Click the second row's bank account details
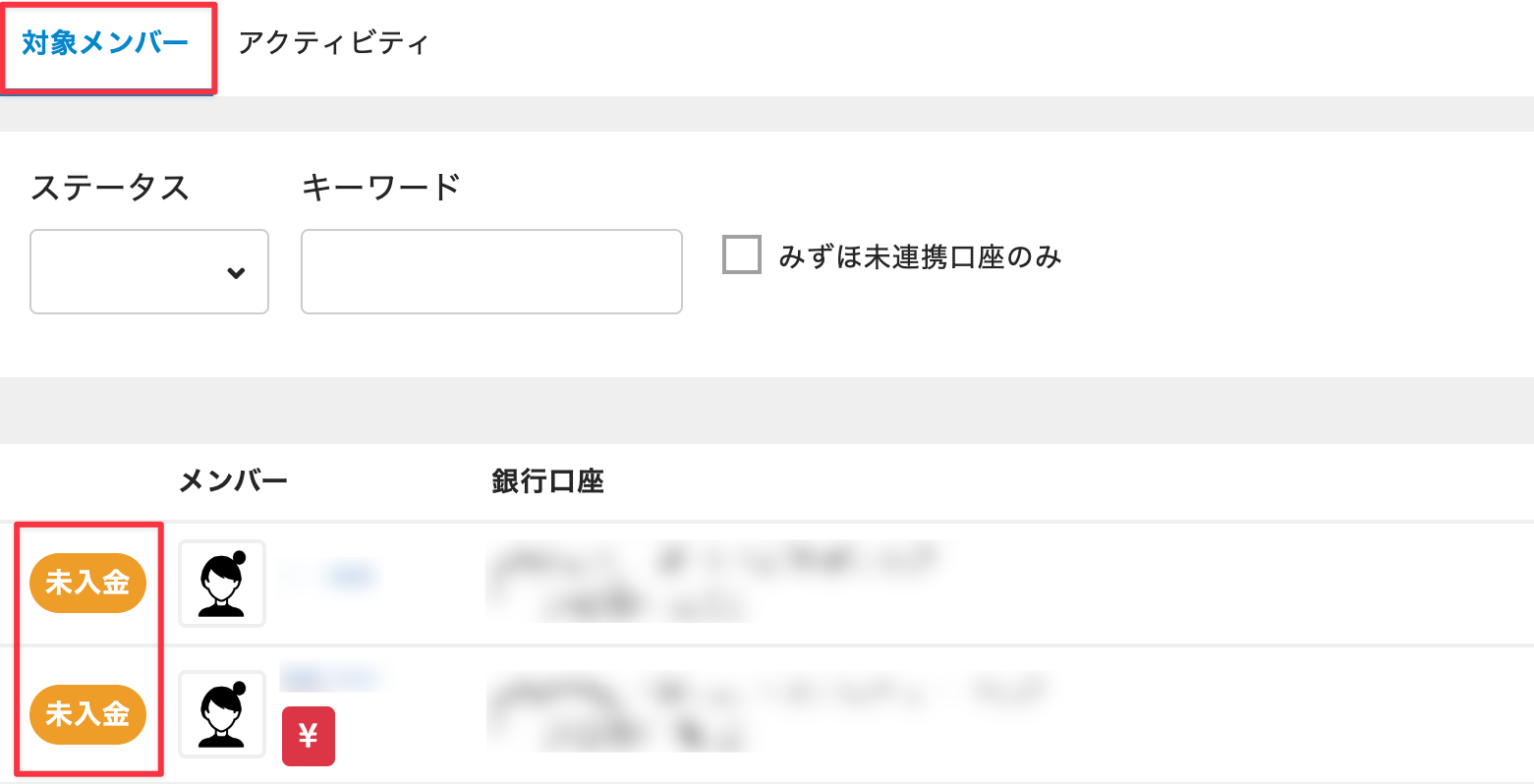 (x=767, y=709)
